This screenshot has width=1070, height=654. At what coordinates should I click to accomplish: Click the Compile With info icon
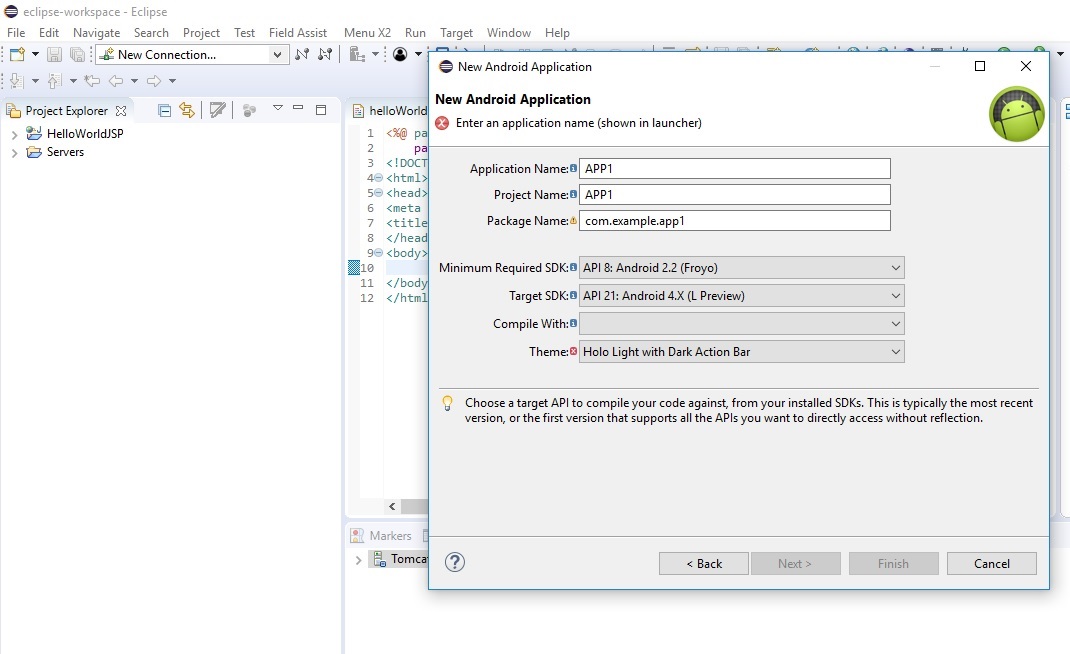[573, 323]
